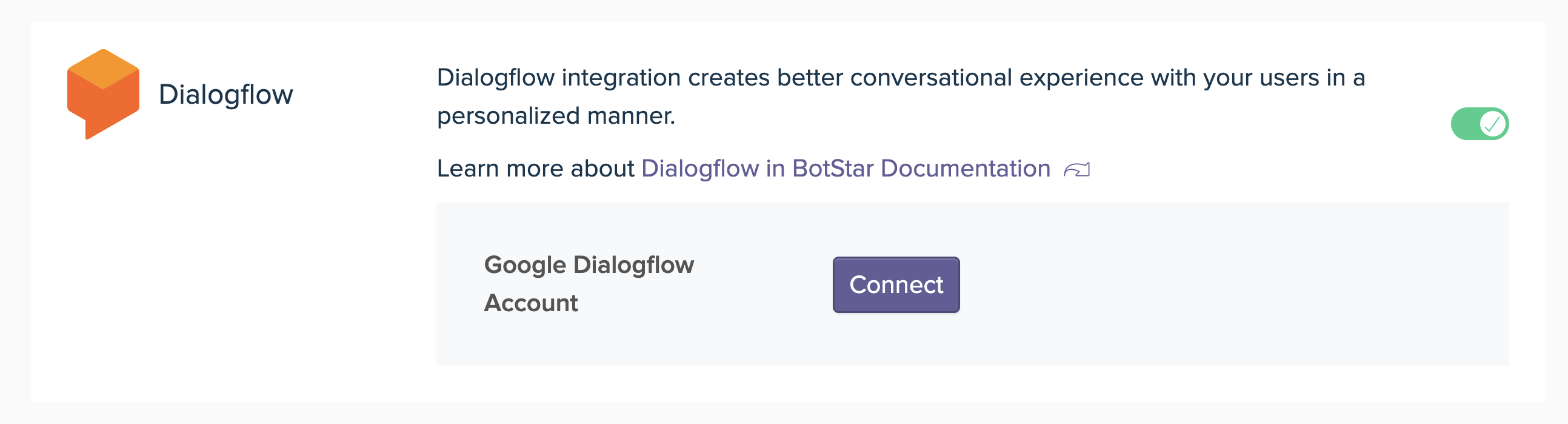Screen dimensions: 1568x424
Task: Click the Dialogflow integration description paragraph
Action: click(901, 96)
